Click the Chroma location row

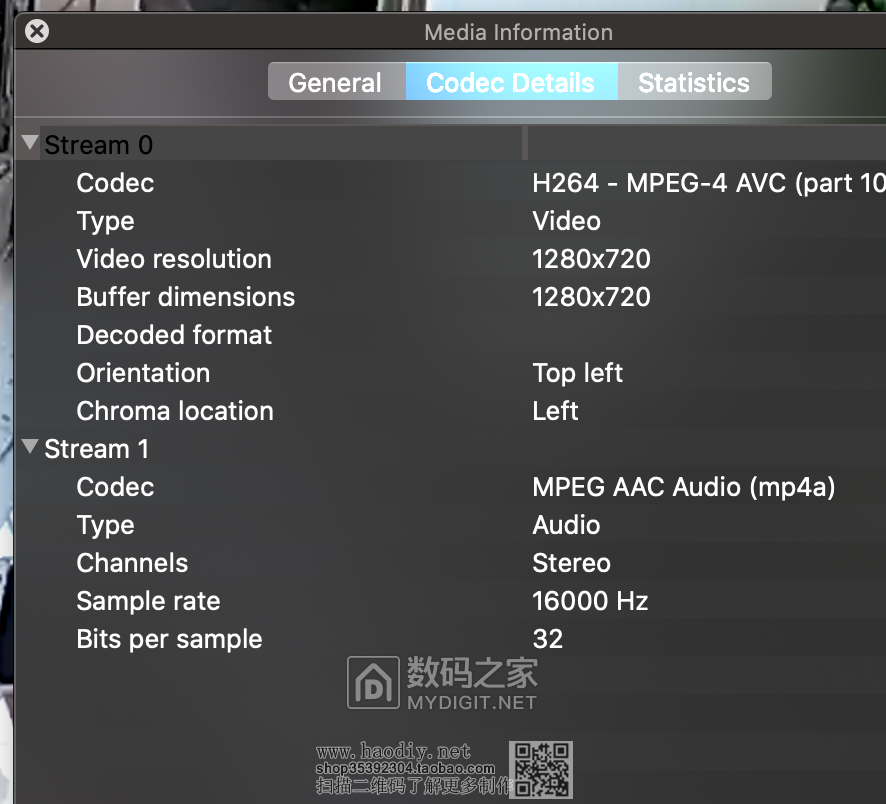[175, 411]
